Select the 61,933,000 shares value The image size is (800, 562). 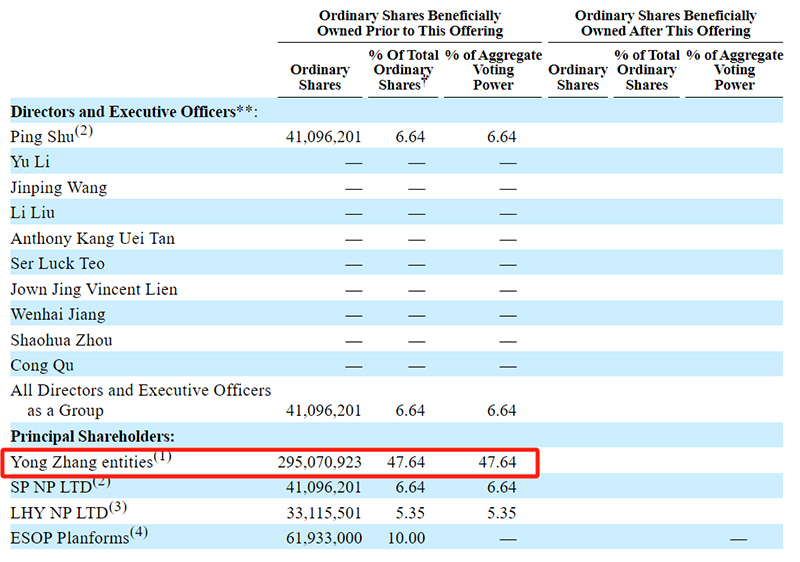click(x=323, y=538)
